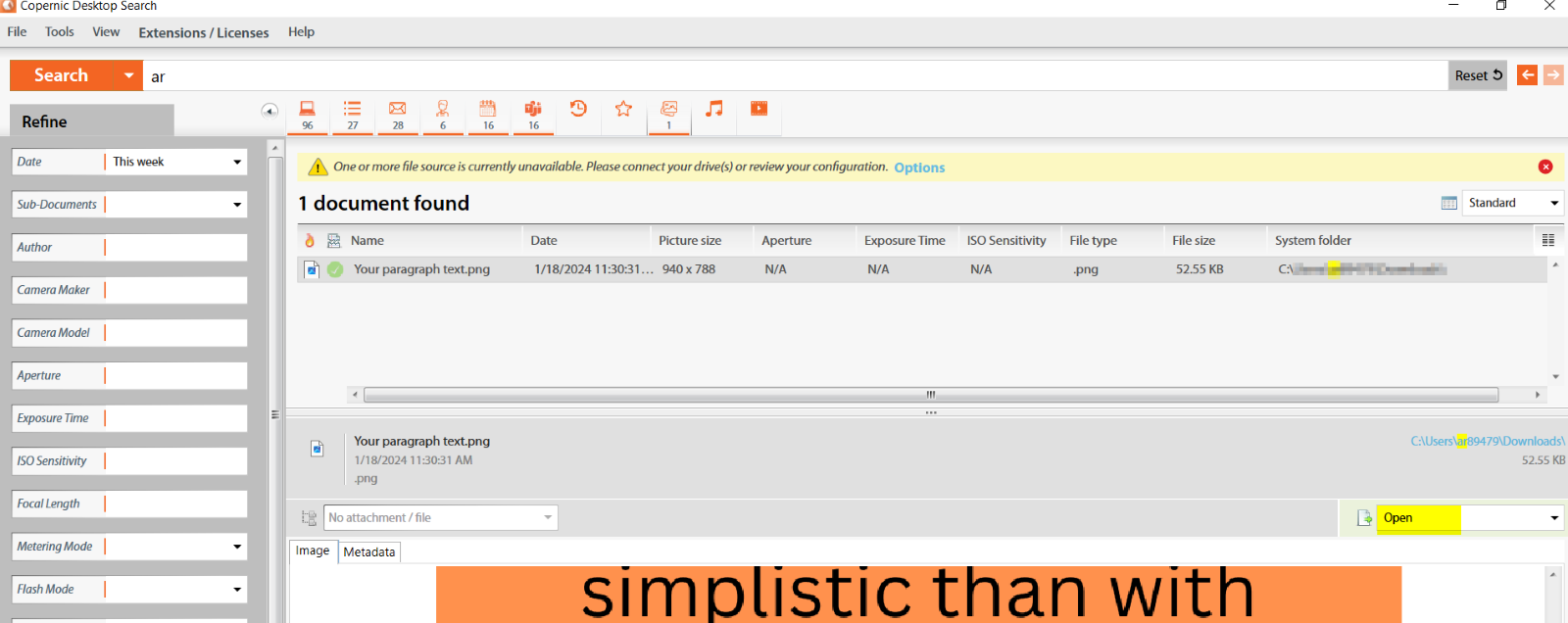1568x623 pixels.
Task: Select the Music note category icon
Action: tap(714, 109)
